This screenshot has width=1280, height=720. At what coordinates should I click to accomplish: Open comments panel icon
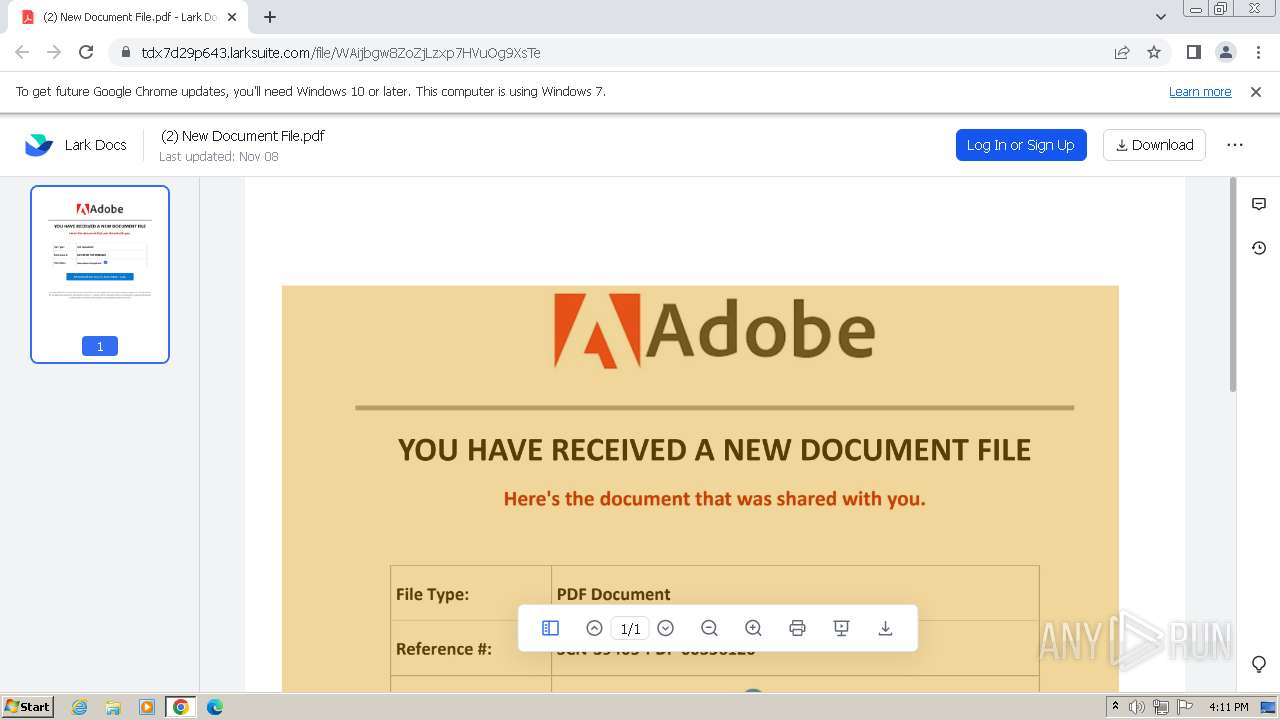point(1259,204)
